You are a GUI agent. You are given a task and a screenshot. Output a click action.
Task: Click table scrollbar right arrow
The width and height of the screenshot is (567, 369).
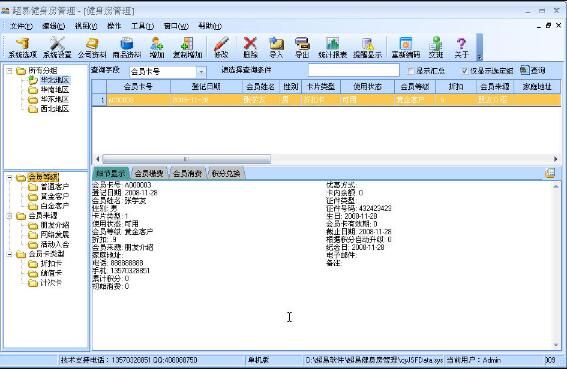point(556,159)
